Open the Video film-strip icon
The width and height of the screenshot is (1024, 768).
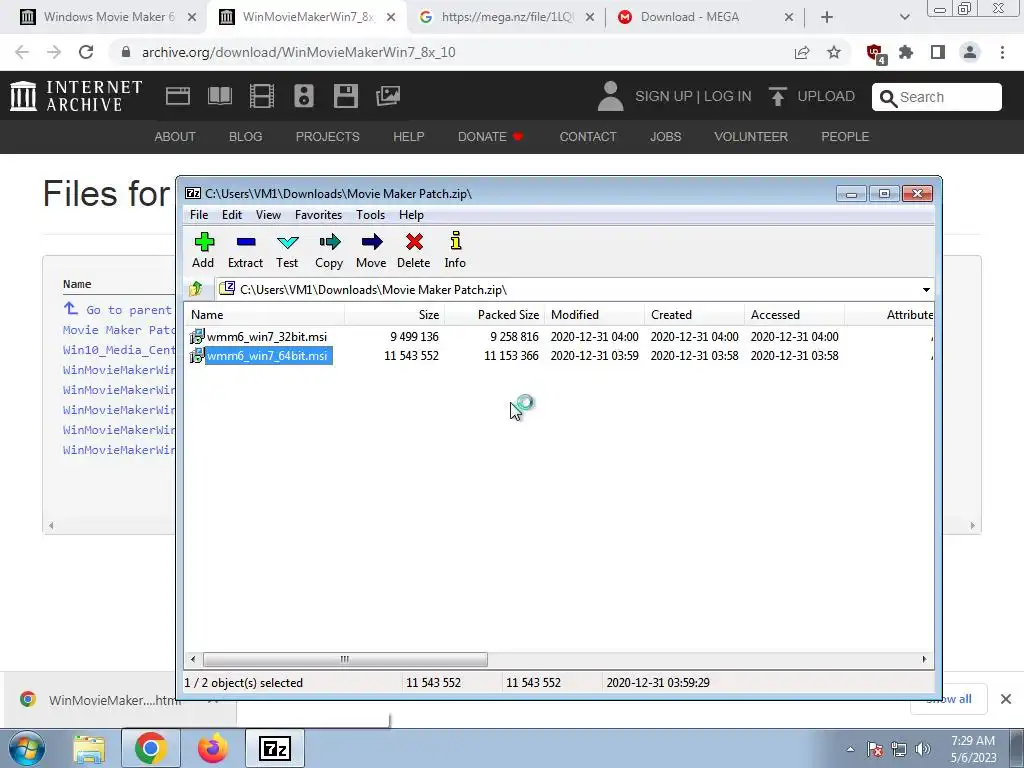pos(262,96)
